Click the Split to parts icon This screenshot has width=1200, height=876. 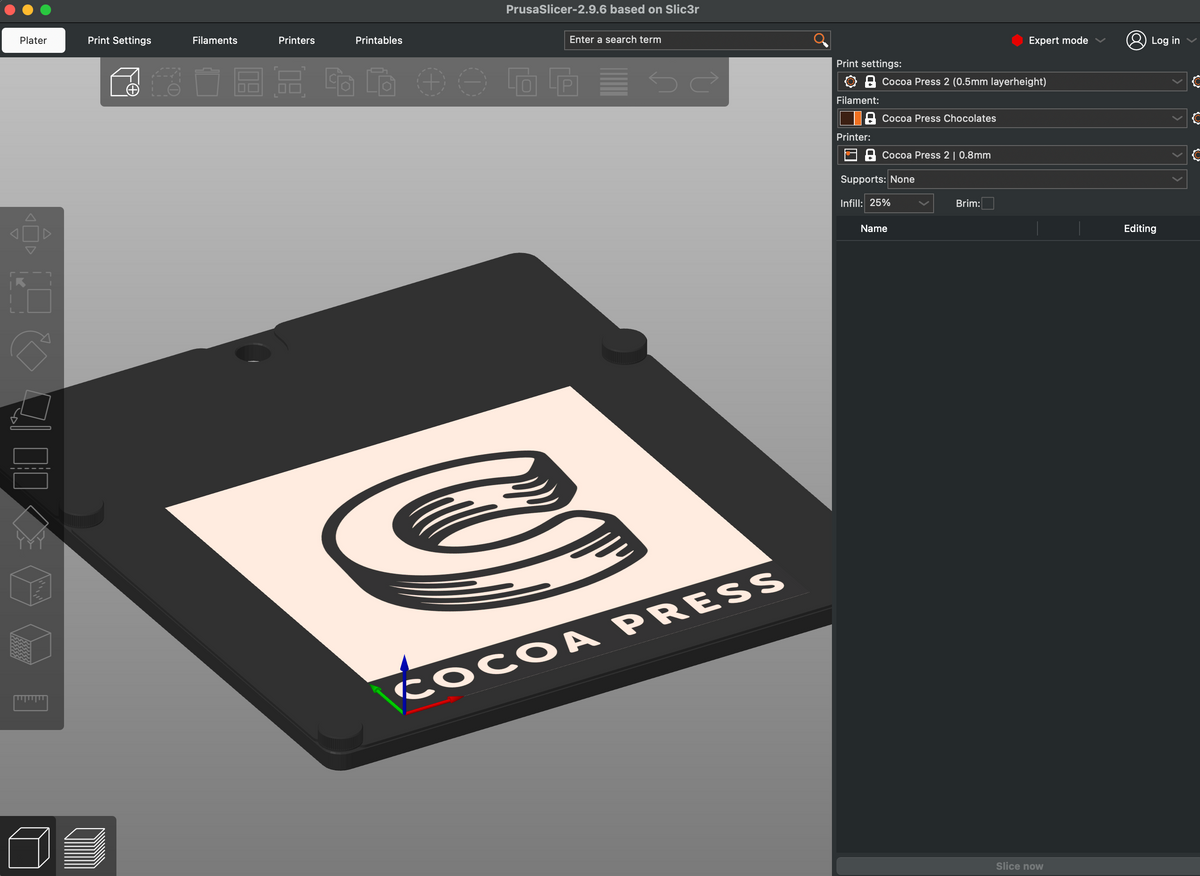[x=564, y=82]
